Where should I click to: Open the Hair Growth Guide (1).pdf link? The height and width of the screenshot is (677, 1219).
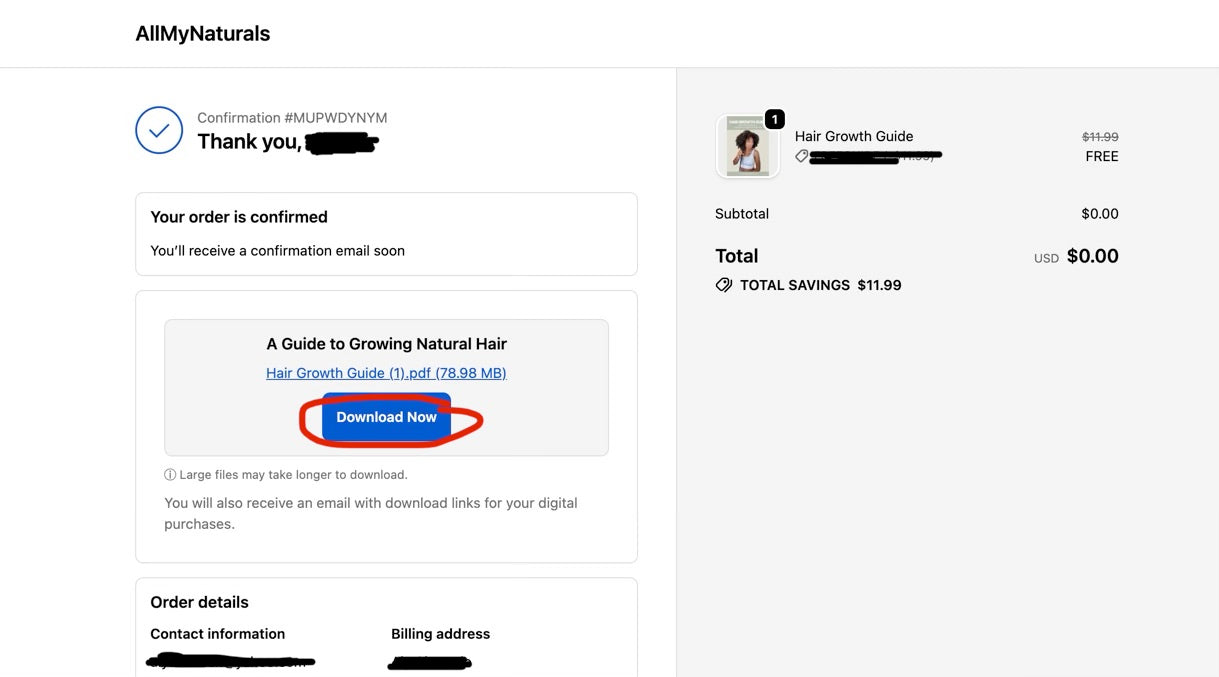(x=386, y=373)
